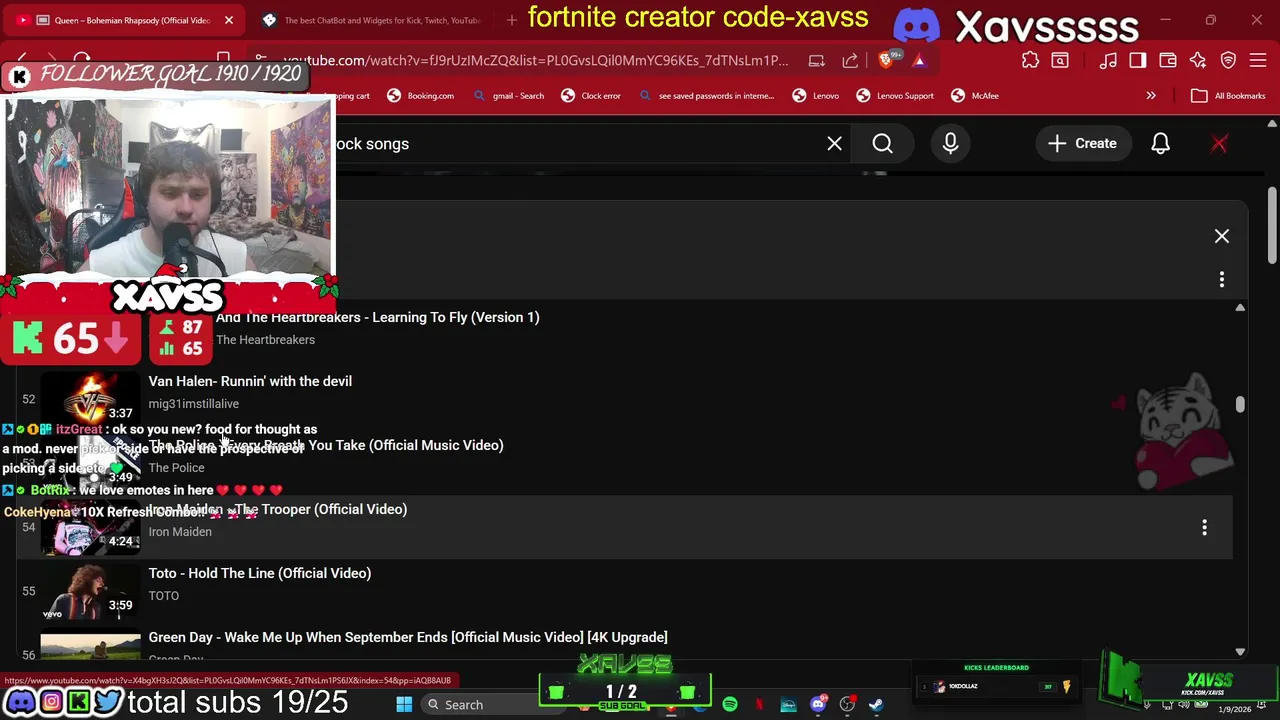The height and width of the screenshot is (720, 1280).
Task: Open Booking.com bookmark
Action: point(421,96)
